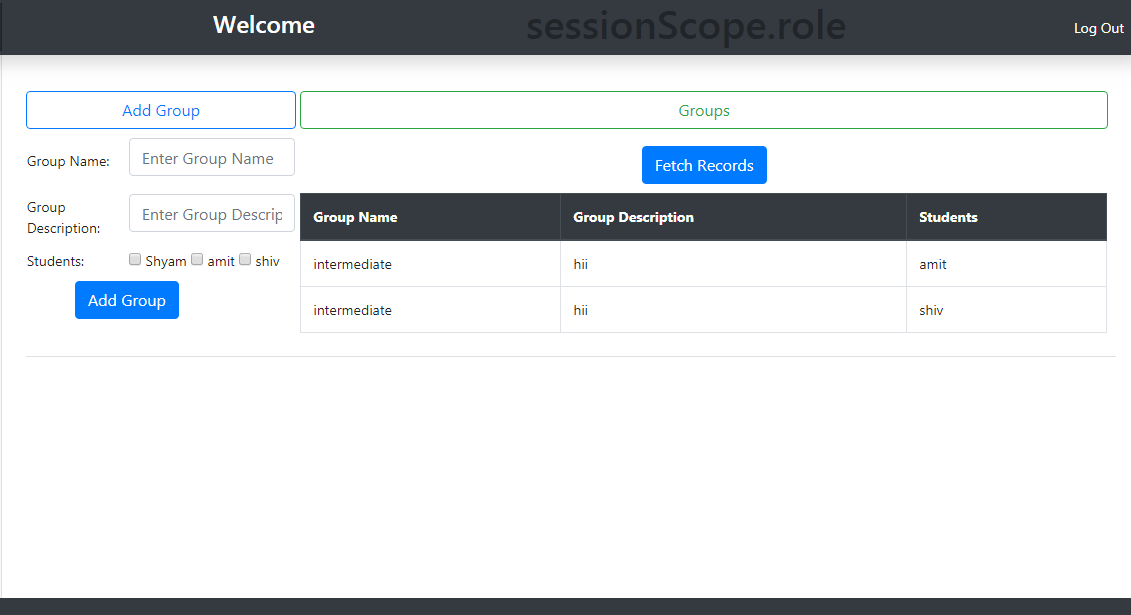Tick the Shyam student checkbox
Screen dimensions: 1131x615
[135, 260]
